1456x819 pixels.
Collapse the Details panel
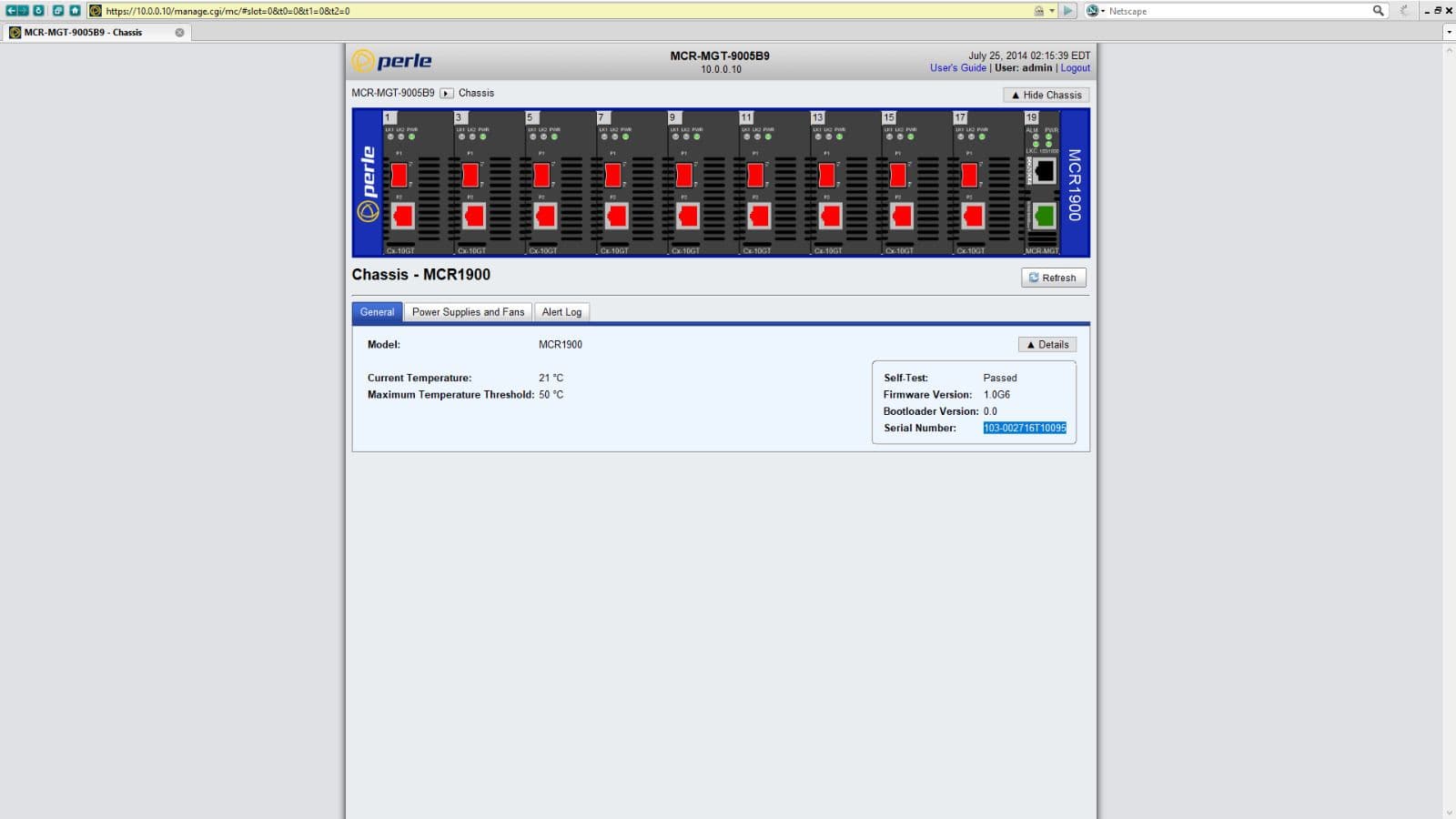pos(1046,344)
